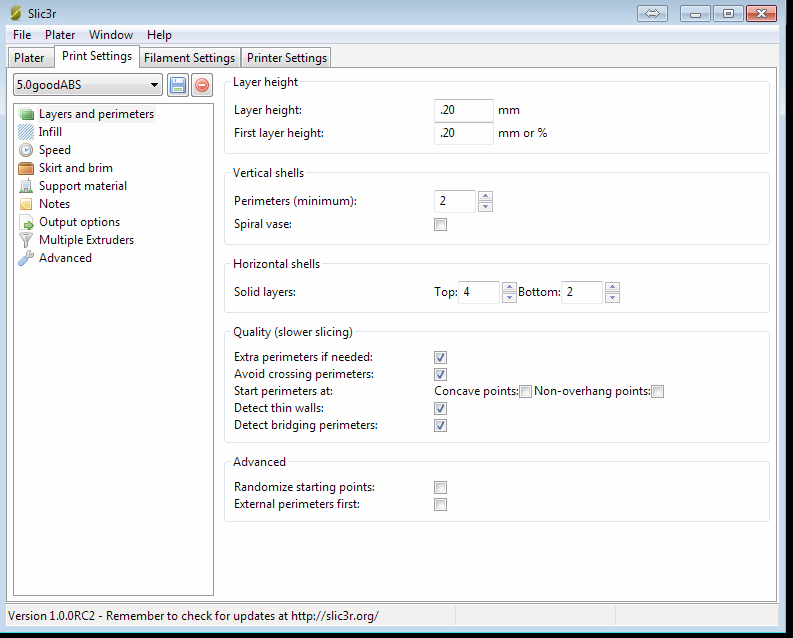
Task: Open the Notes page icon
Action: pyautogui.click(x=26, y=204)
